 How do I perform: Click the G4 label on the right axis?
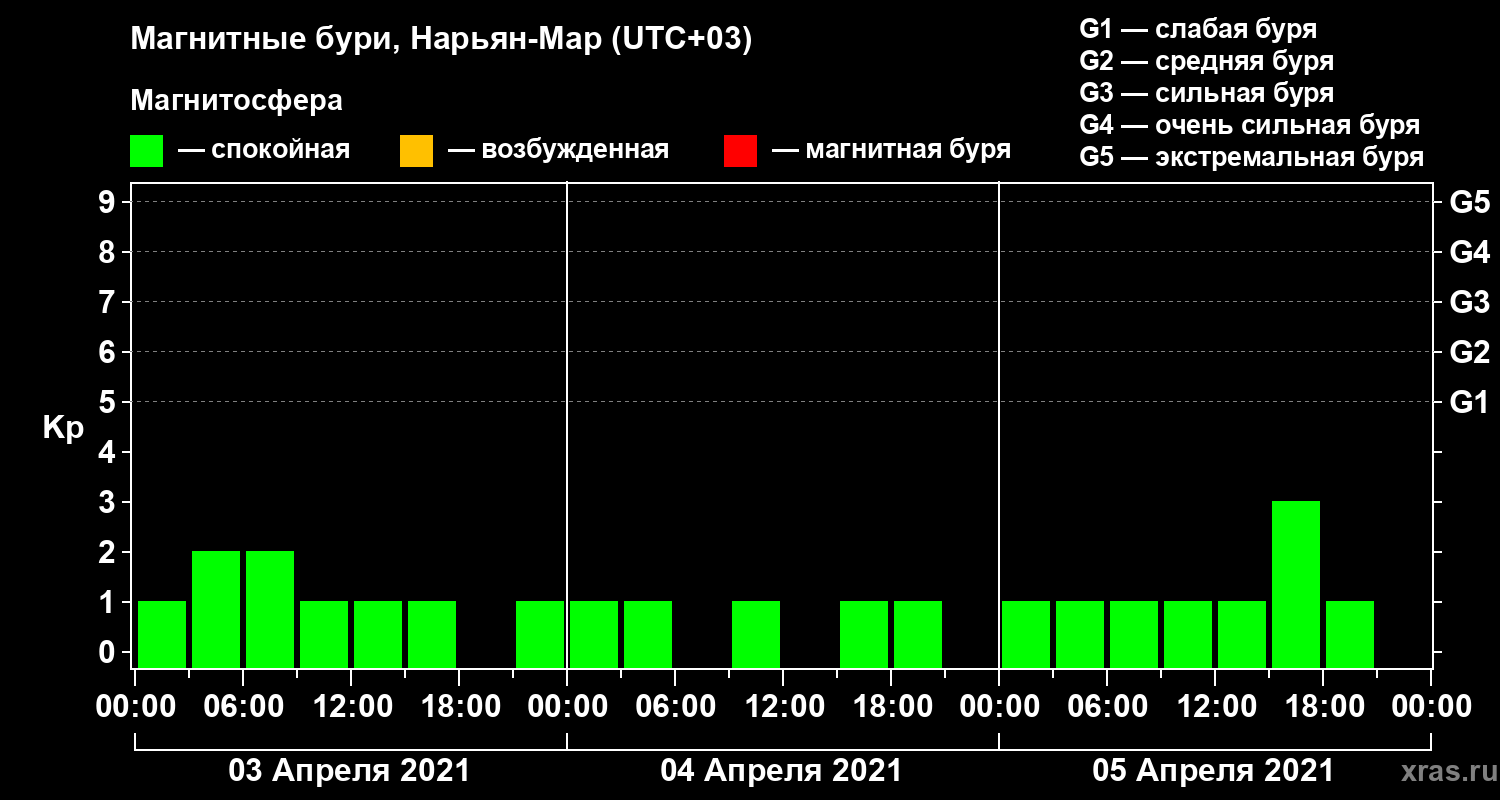[x=1470, y=253]
